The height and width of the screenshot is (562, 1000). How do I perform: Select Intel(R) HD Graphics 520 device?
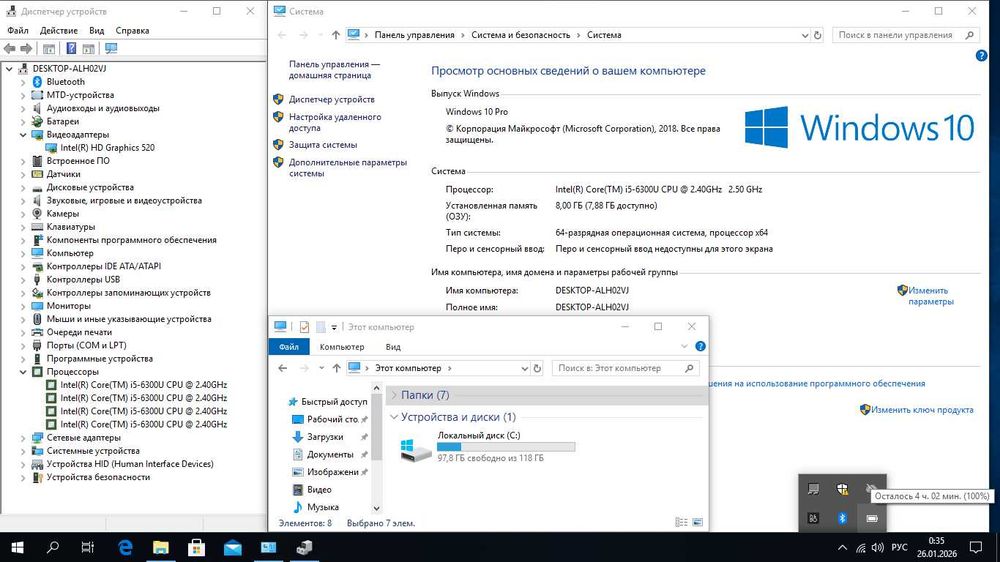pyautogui.click(x=107, y=147)
